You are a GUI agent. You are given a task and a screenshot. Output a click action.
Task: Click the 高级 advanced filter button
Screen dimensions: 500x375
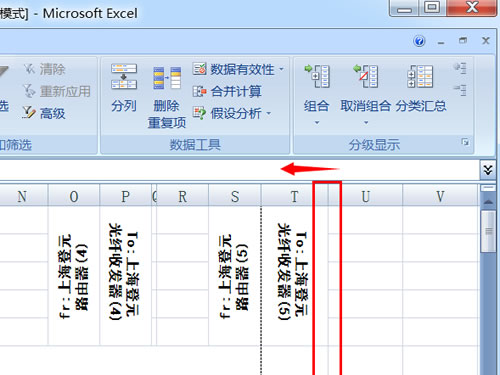[43, 113]
